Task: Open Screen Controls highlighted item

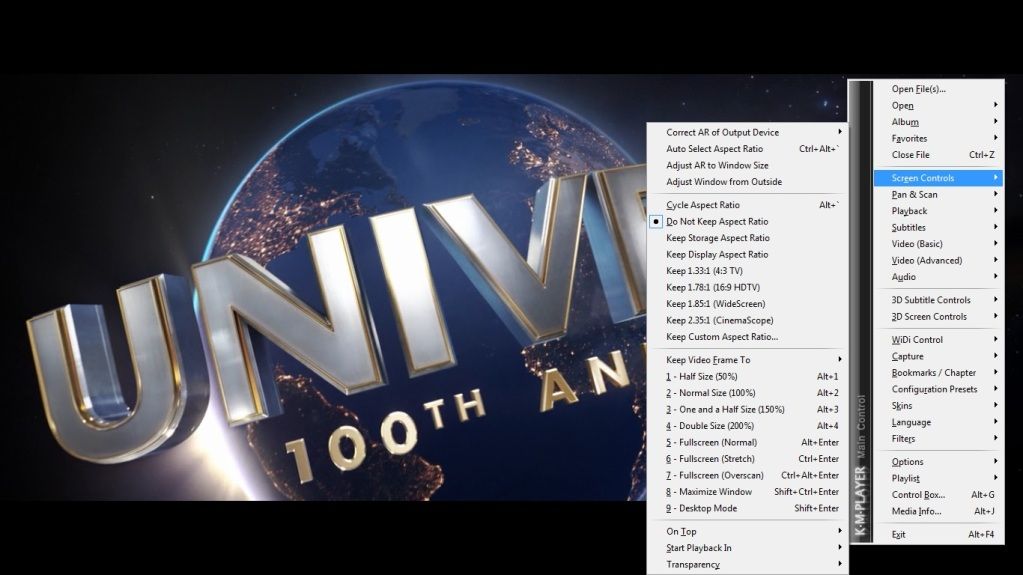Action: [x=938, y=178]
